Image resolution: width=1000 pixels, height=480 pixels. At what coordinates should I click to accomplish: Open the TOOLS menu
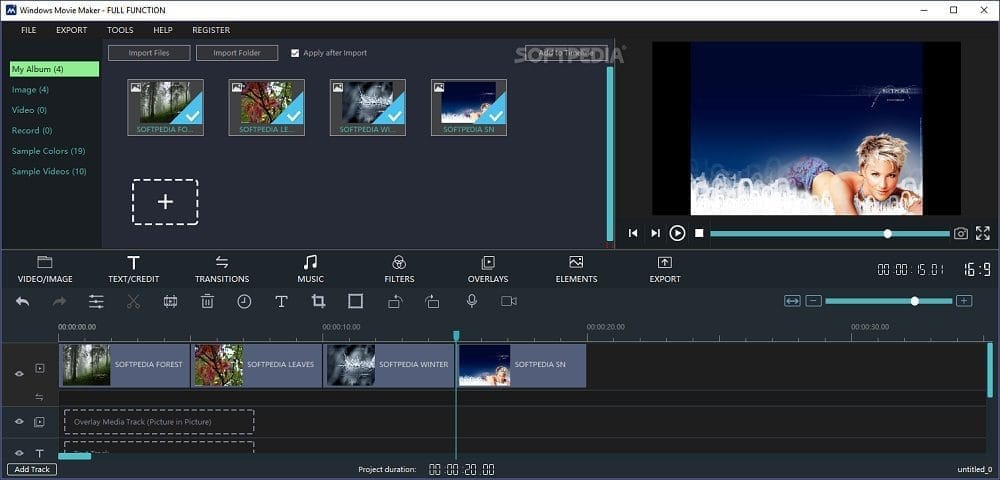pos(120,30)
